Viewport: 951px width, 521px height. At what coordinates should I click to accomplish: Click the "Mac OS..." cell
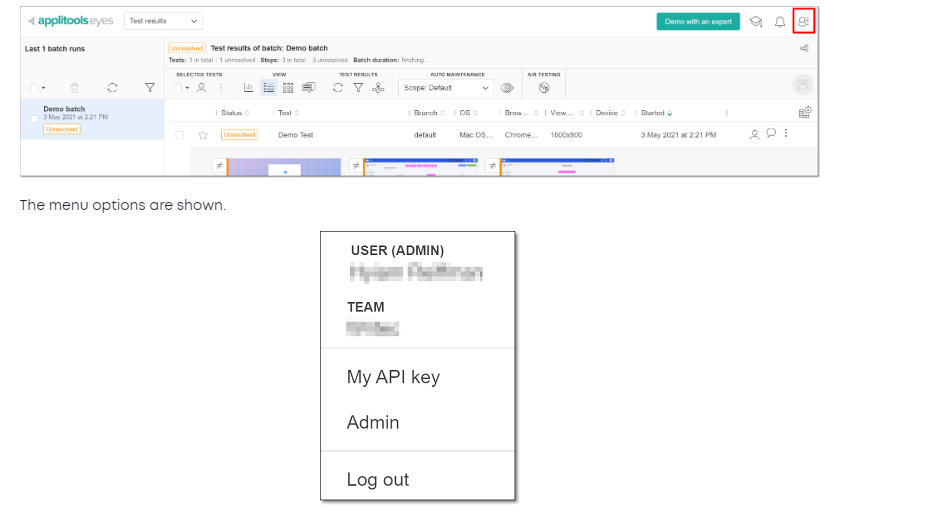point(476,135)
